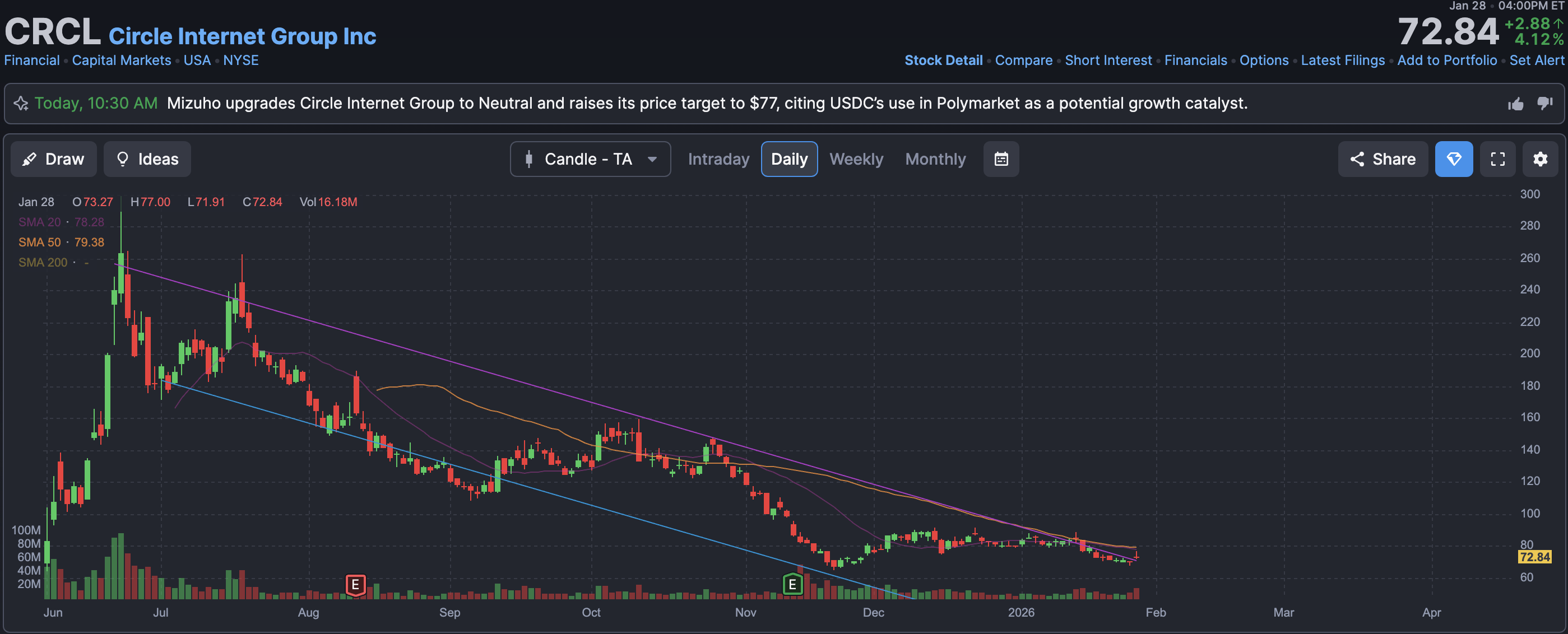Select the Weekly timeframe
1568x634 pixels.
point(856,160)
